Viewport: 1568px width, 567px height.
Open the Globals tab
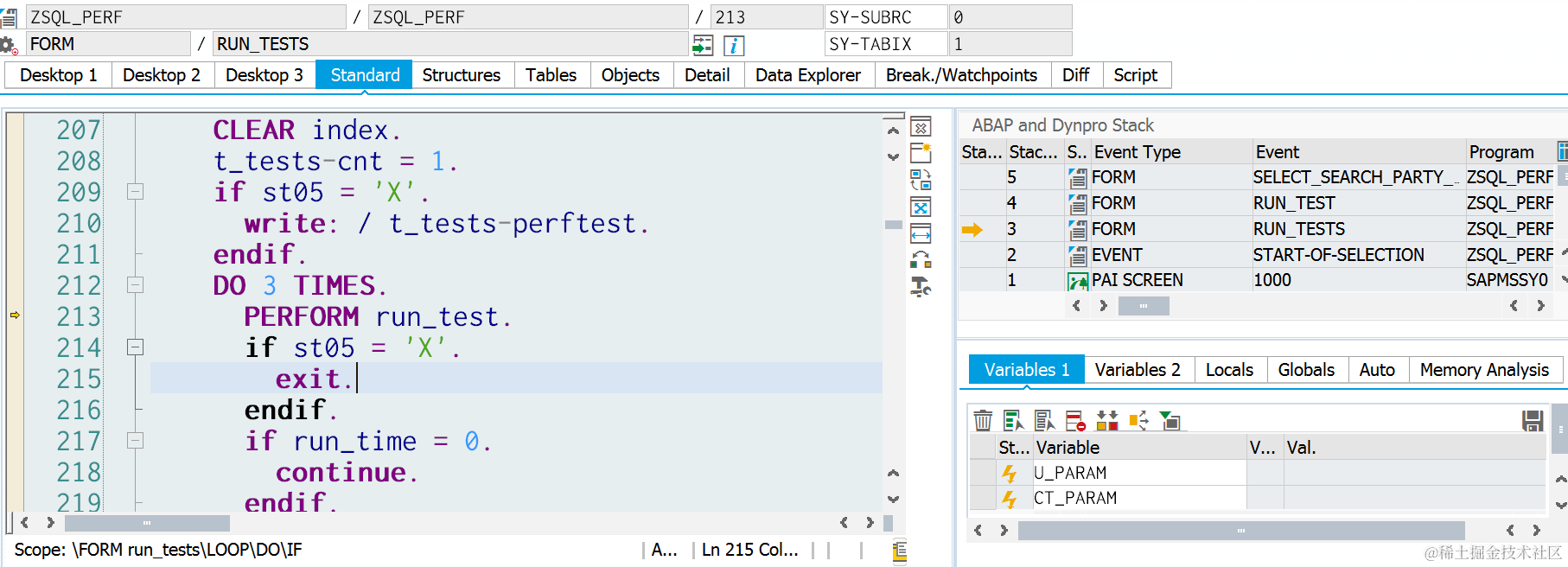click(x=1306, y=370)
